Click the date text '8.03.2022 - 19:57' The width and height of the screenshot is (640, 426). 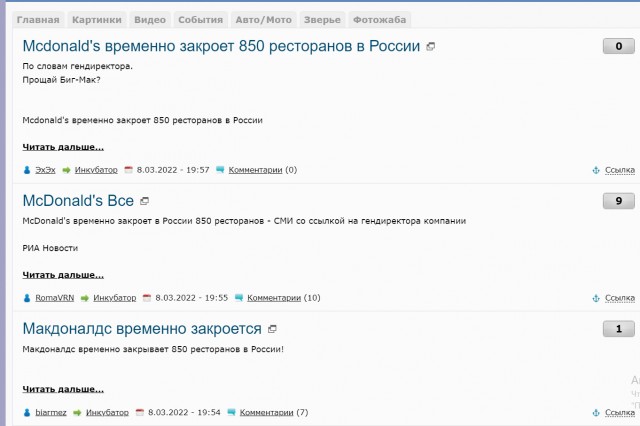click(x=173, y=170)
